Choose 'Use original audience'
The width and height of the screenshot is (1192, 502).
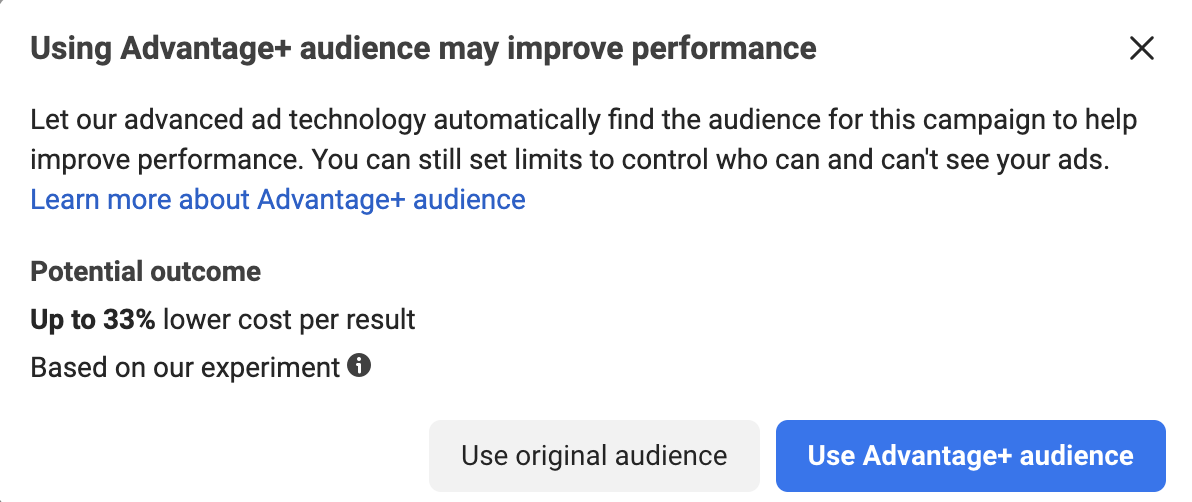(594, 456)
